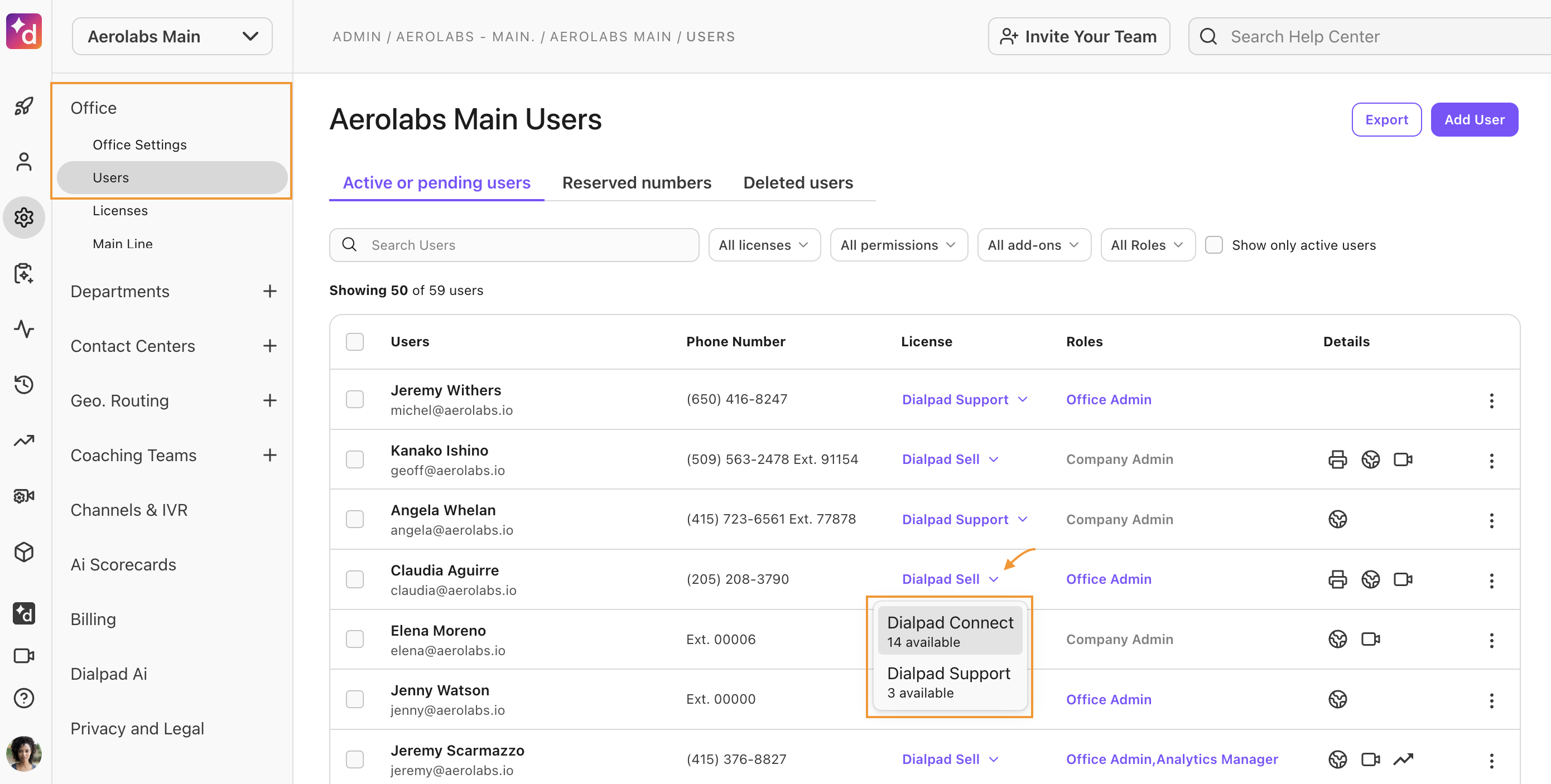Open the person profile icon in sidebar
Viewport: 1551px width, 784px height.
(x=24, y=162)
